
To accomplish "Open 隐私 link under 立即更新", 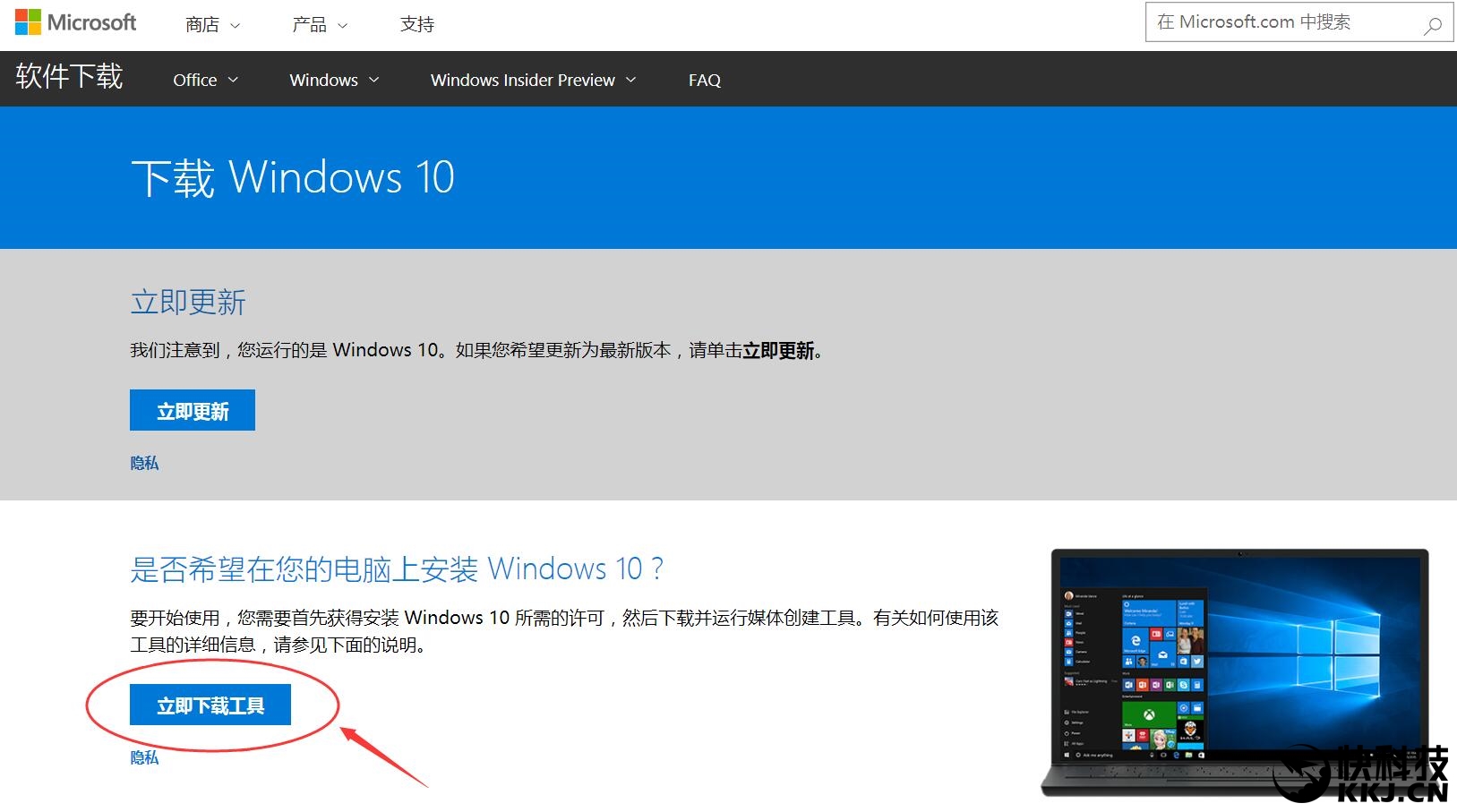I will [144, 463].
